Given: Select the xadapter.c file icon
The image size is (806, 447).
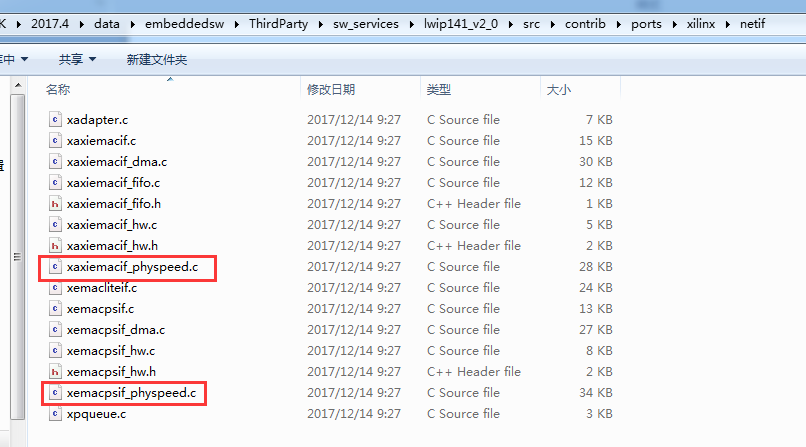Looking at the screenshot, I should tap(55, 119).
